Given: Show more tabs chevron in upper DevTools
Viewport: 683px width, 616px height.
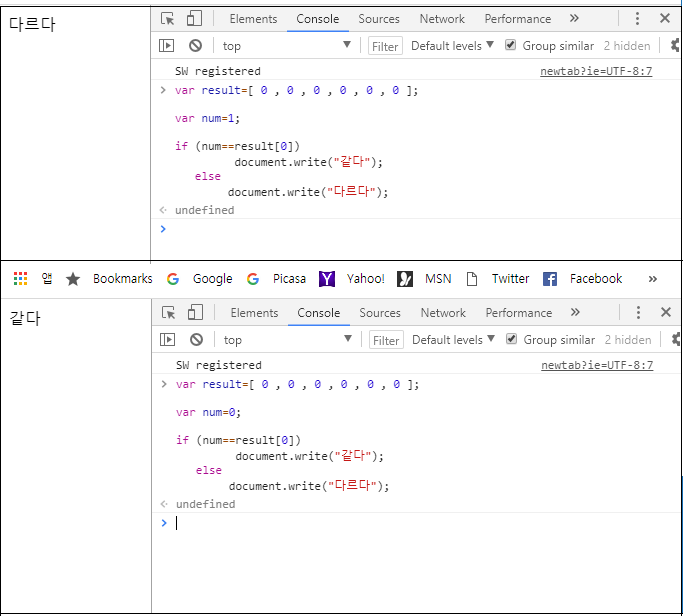Looking at the screenshot, I should pyautogui.click(x=574, y=18).
